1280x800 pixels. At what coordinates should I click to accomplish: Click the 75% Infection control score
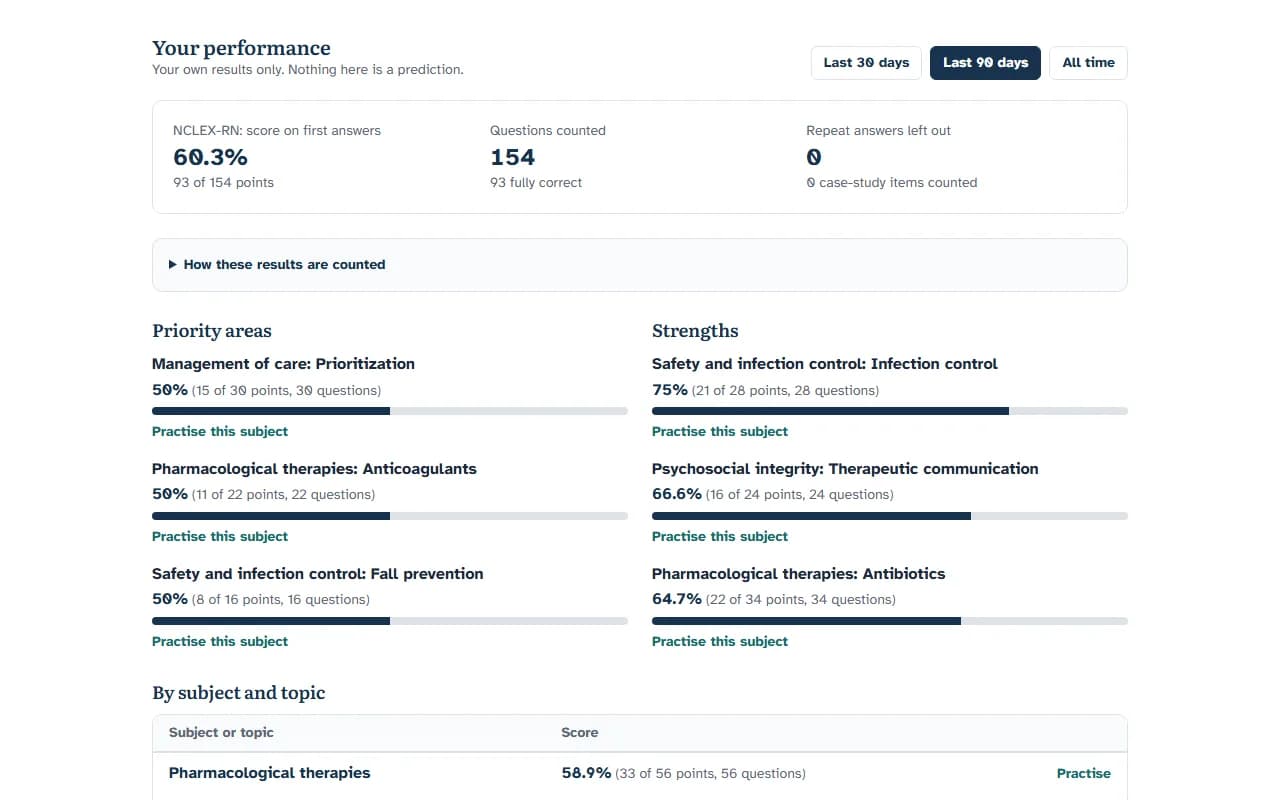point(670,390)
